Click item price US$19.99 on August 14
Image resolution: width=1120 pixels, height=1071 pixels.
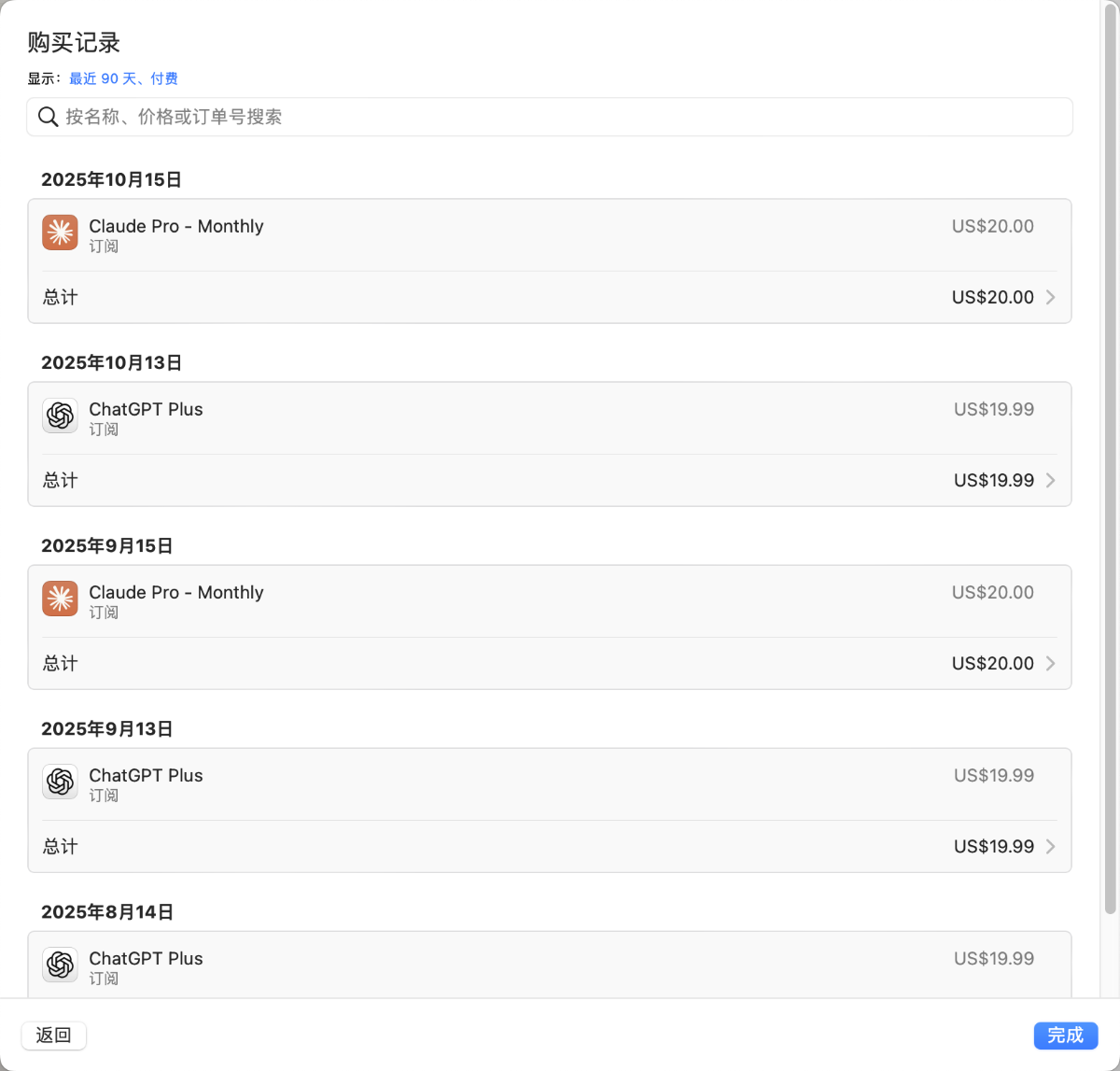tap(993, 958)
